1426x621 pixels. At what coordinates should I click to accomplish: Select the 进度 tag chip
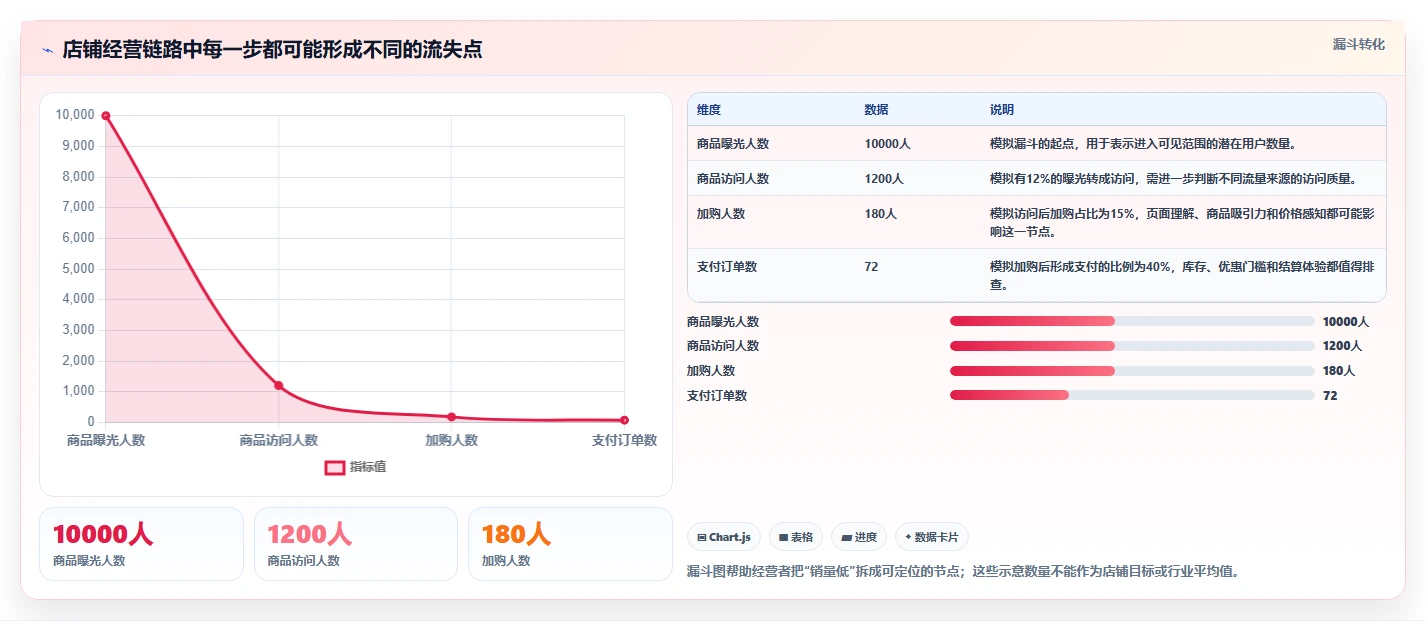[859, 537]
